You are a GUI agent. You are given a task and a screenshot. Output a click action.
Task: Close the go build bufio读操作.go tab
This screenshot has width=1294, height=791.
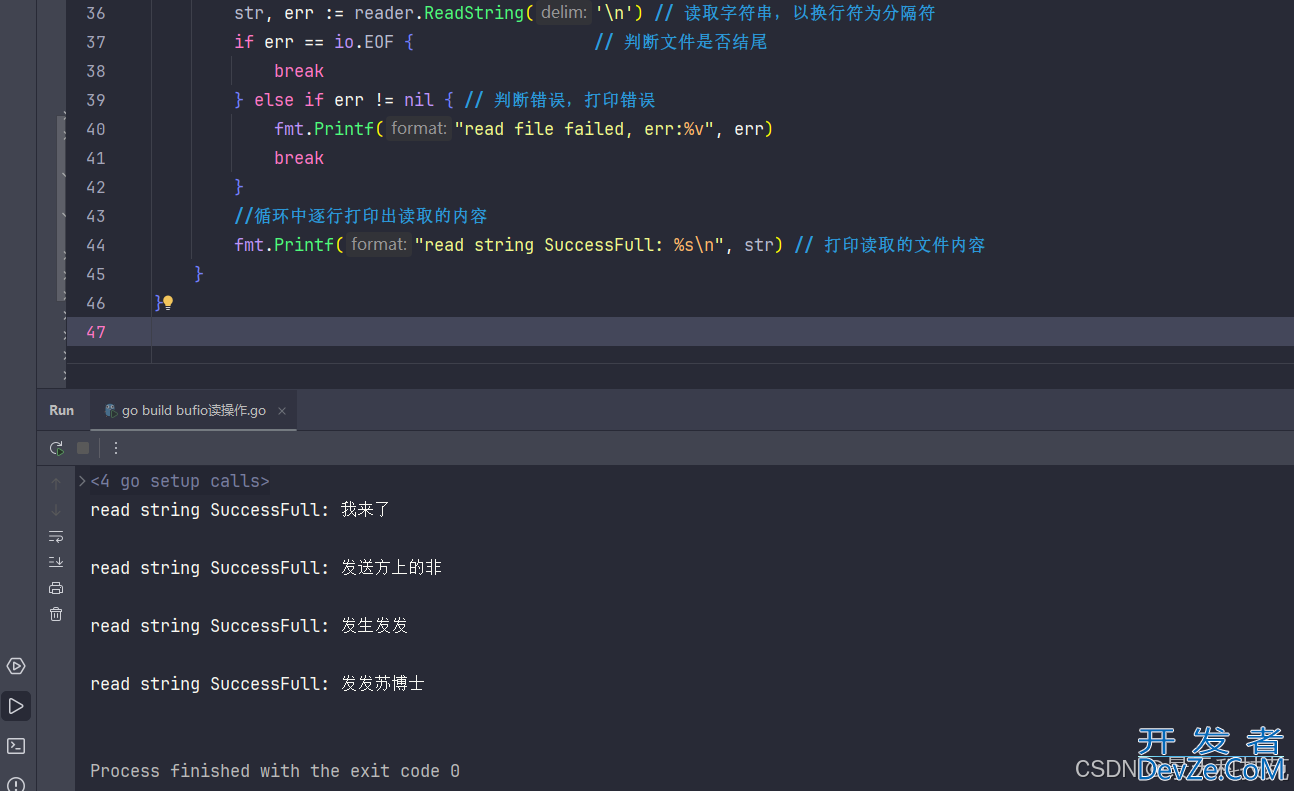(282, 411)
